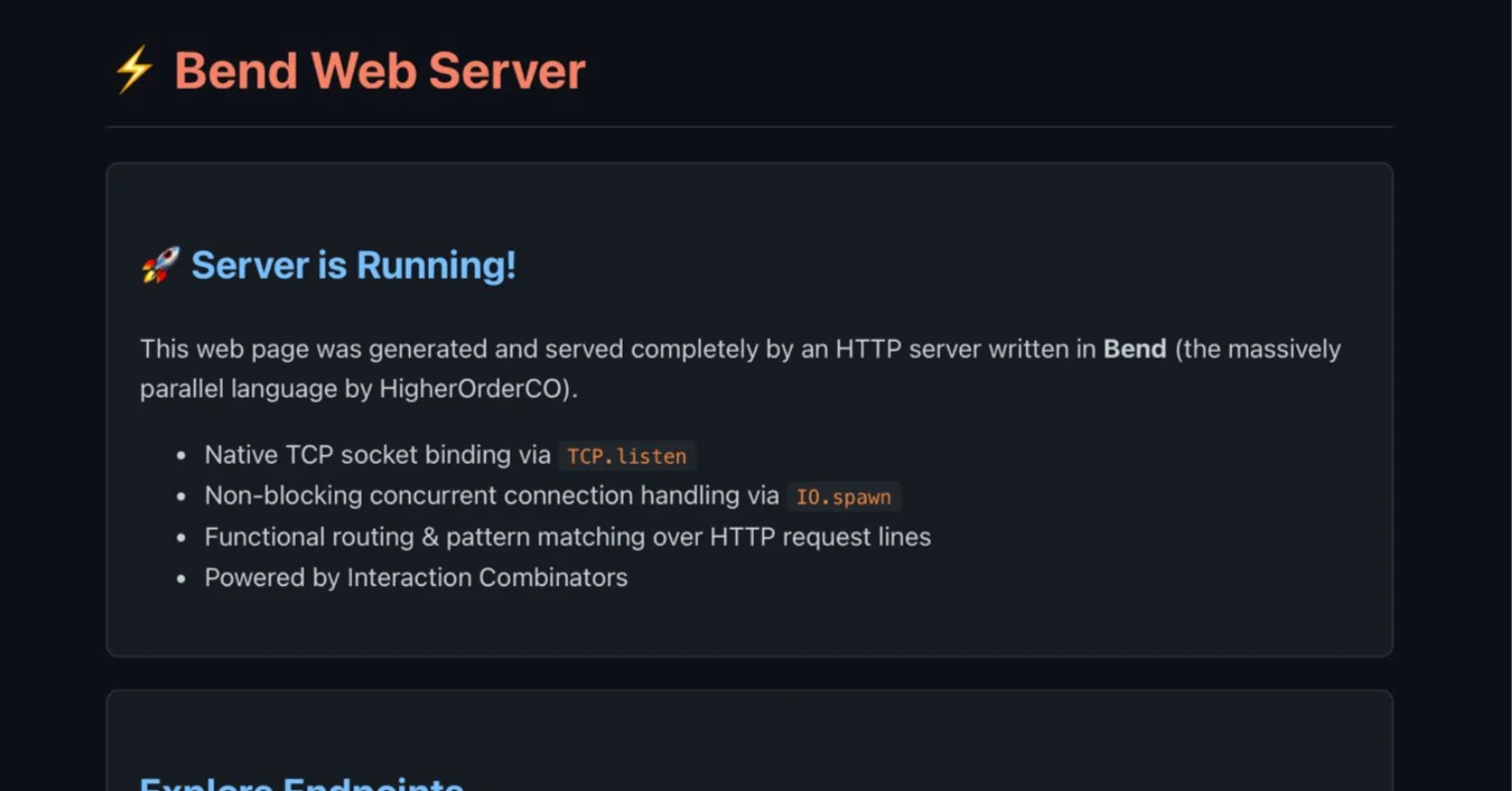The height and width of the screenshot is (791, 1512).
Task: Click the 'Server is Running!' heading
Action: [353, 265]
